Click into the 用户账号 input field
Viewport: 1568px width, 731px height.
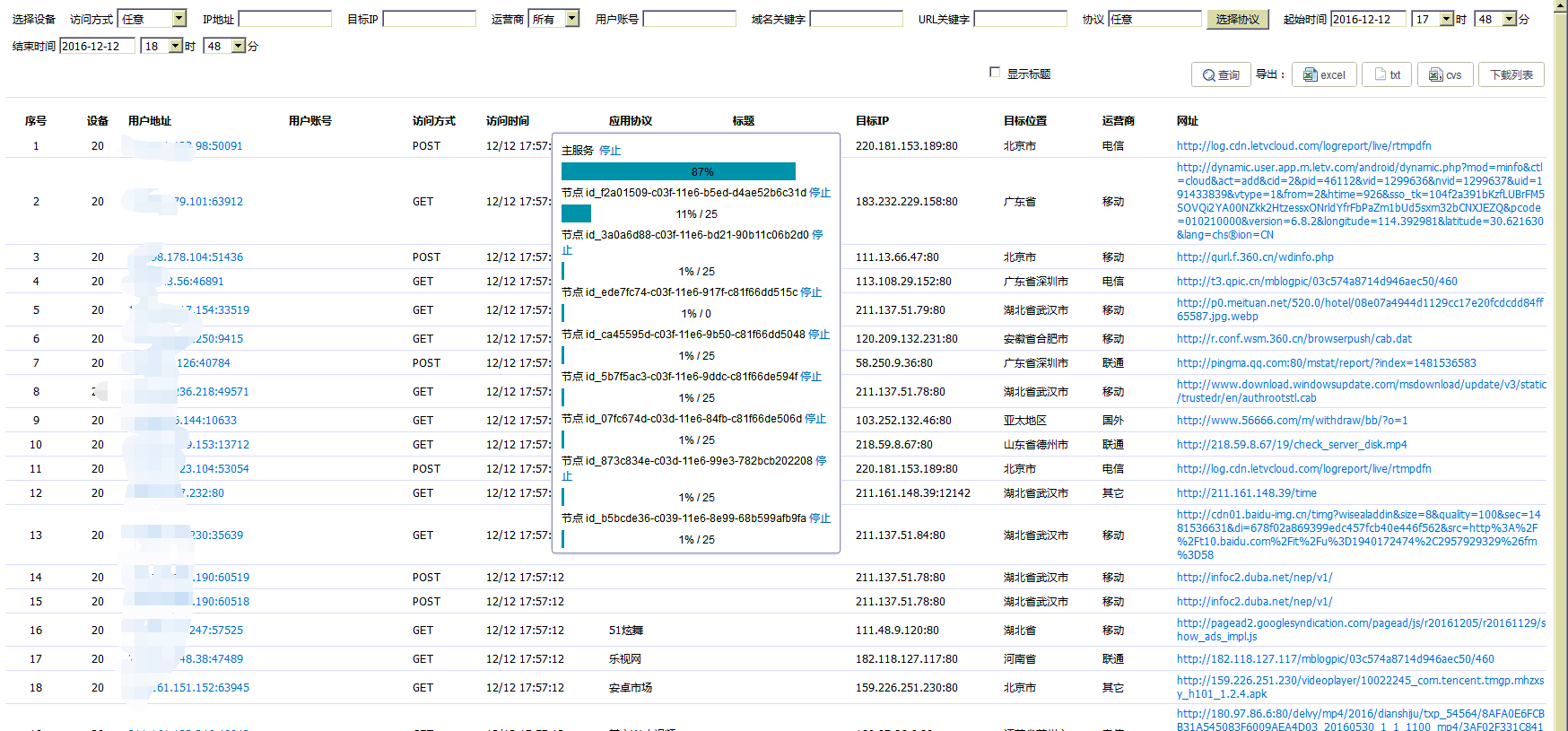coord(690,19)
